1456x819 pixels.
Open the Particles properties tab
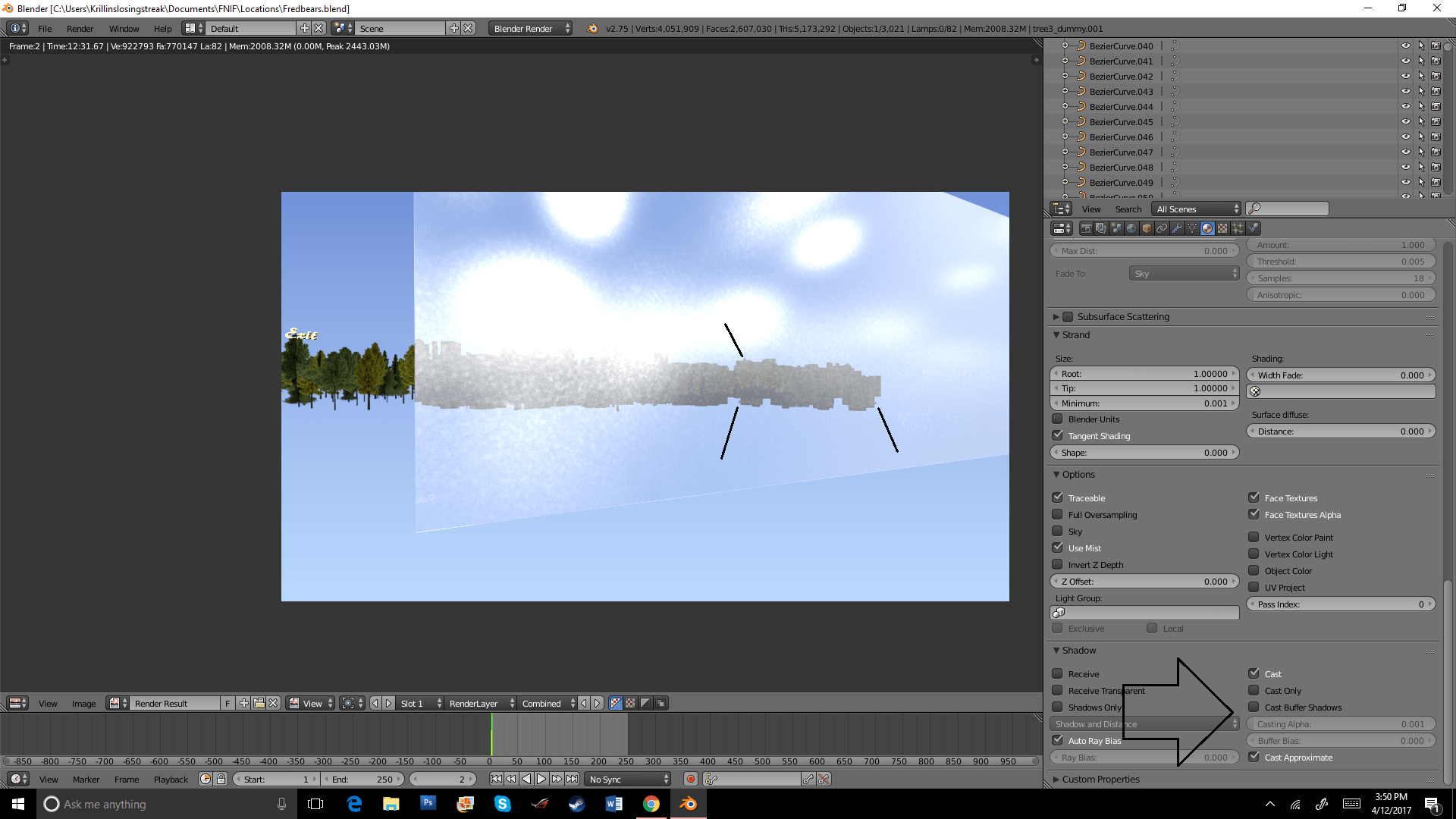point(1237,228)
